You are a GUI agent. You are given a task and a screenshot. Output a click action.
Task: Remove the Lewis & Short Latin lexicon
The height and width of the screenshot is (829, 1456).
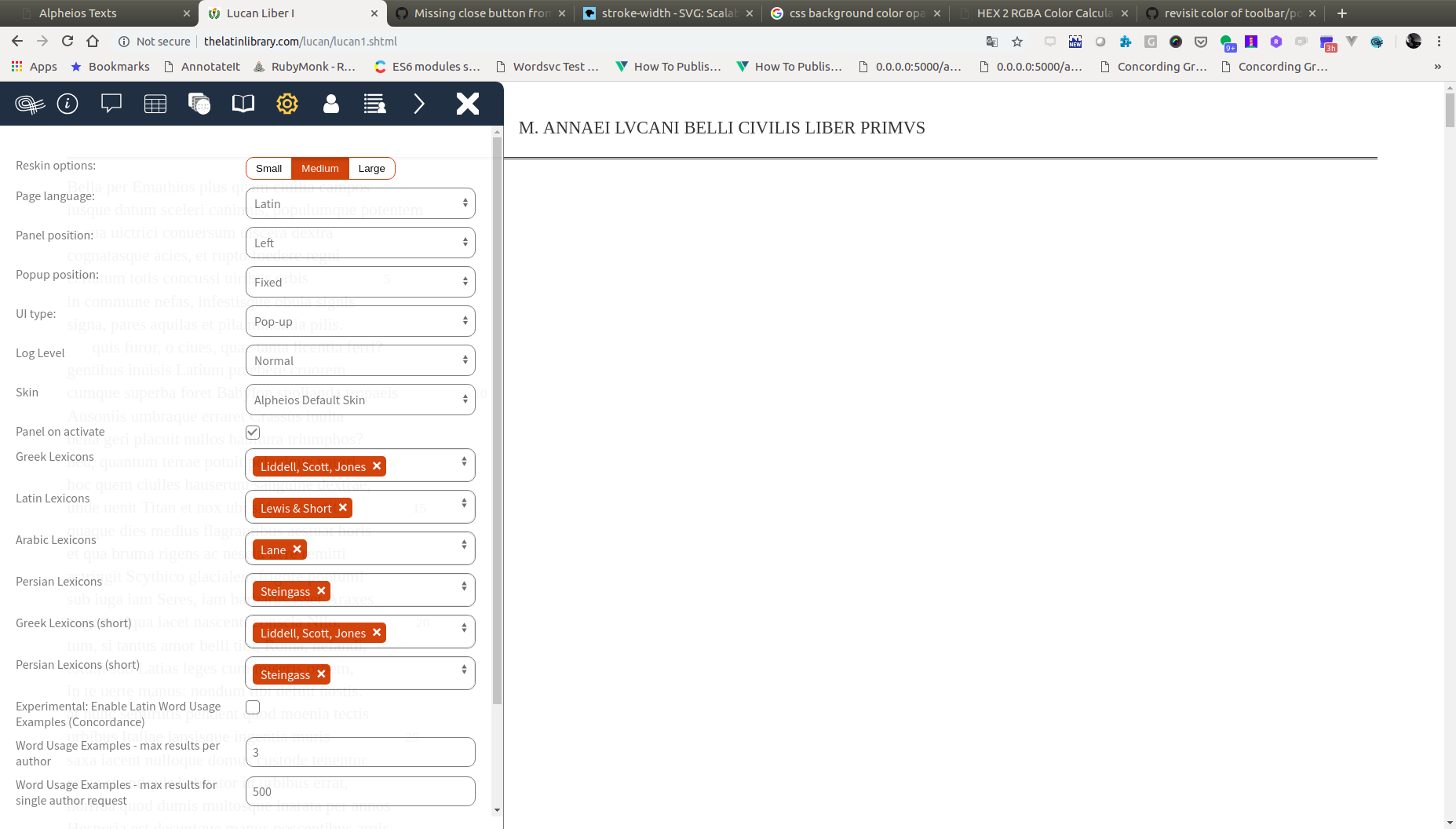point(343,508)
